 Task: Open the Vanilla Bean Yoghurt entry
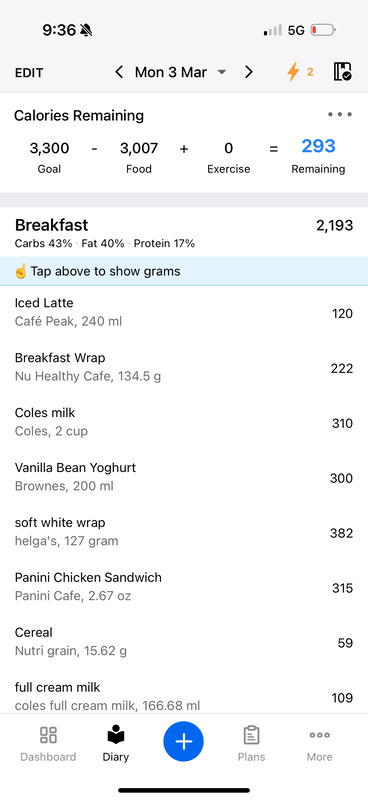(184, 477)
